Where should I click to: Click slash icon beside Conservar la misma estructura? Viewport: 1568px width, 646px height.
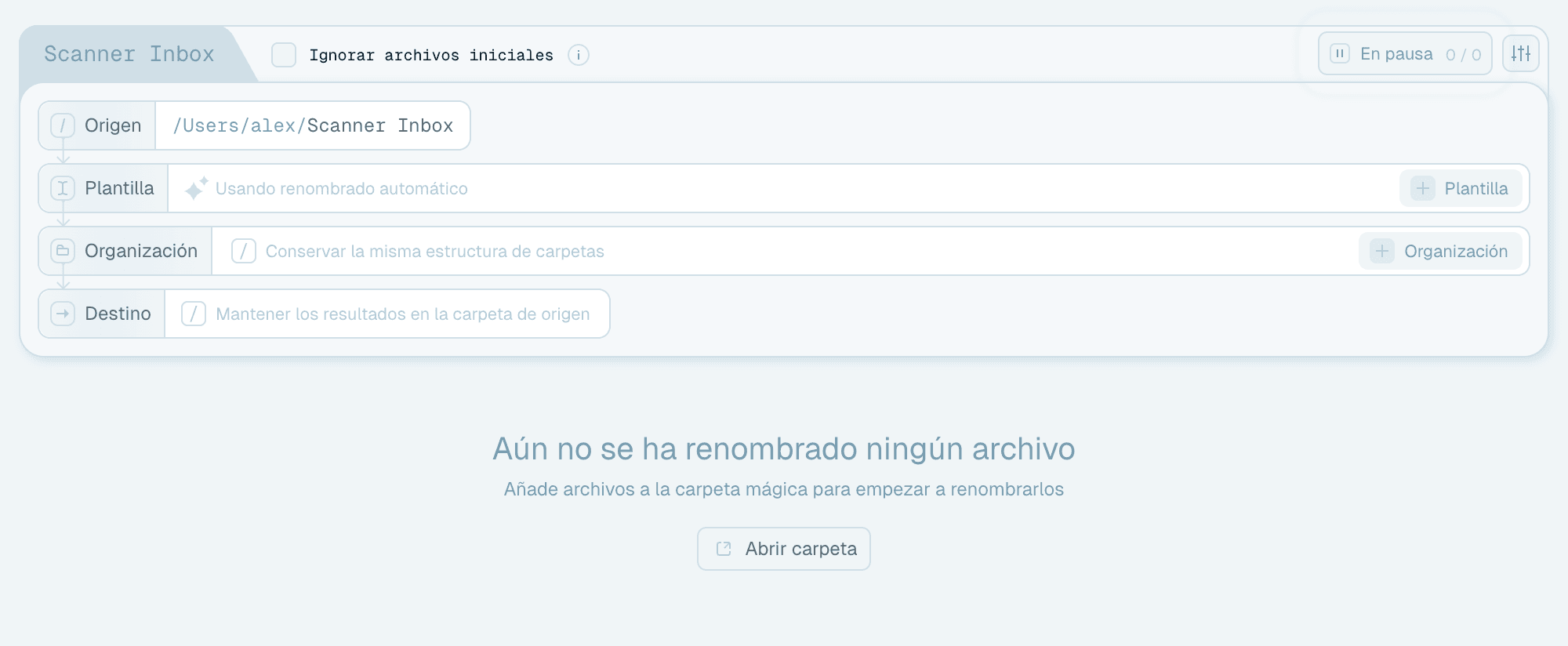244,251
